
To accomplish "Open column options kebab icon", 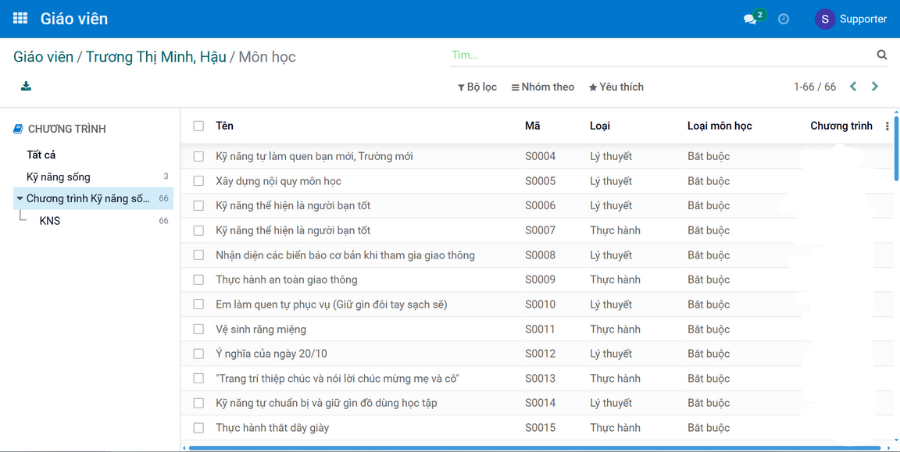I will click(887, 126).
